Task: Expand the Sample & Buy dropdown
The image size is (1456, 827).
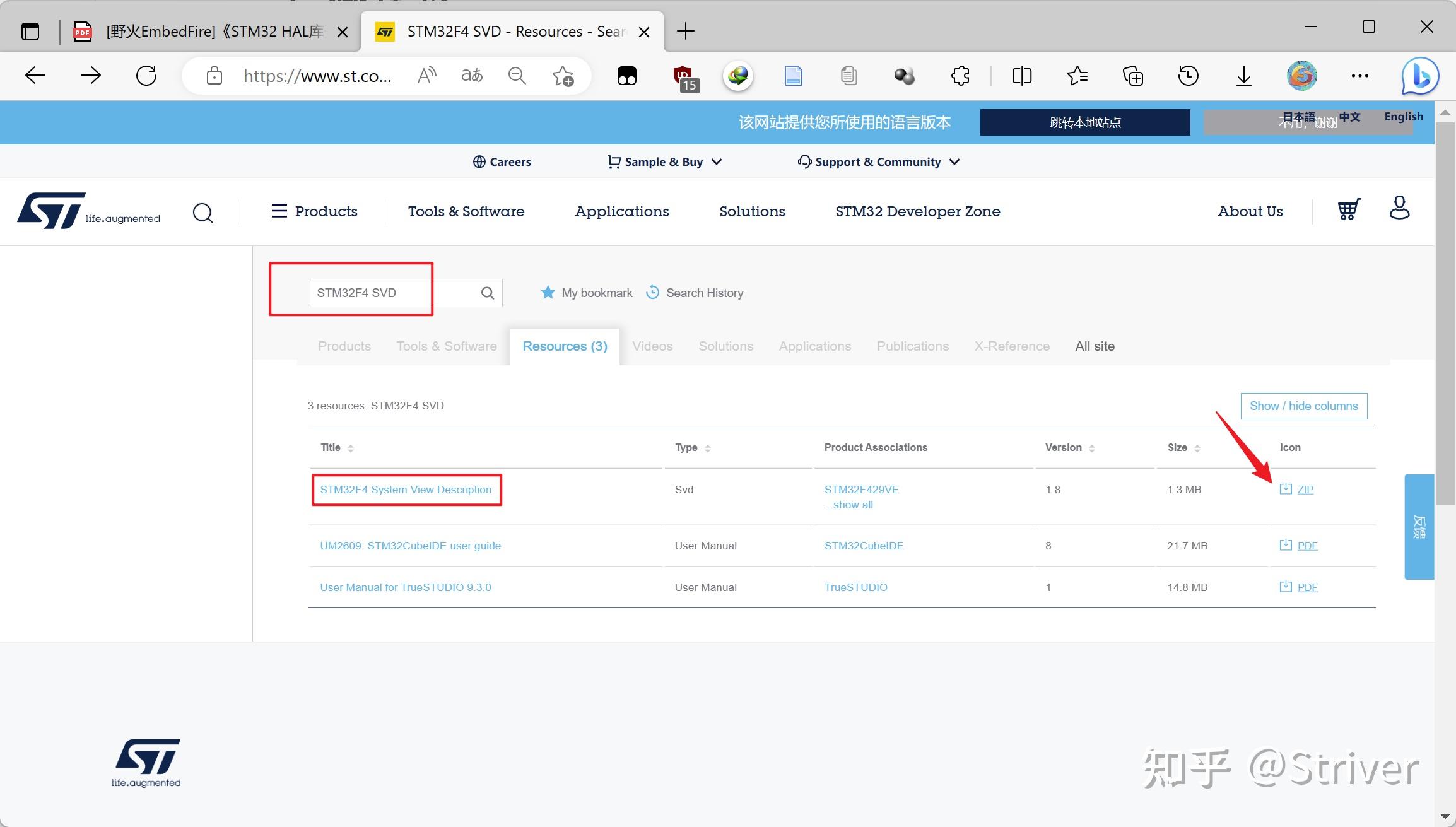Action: 664,161
